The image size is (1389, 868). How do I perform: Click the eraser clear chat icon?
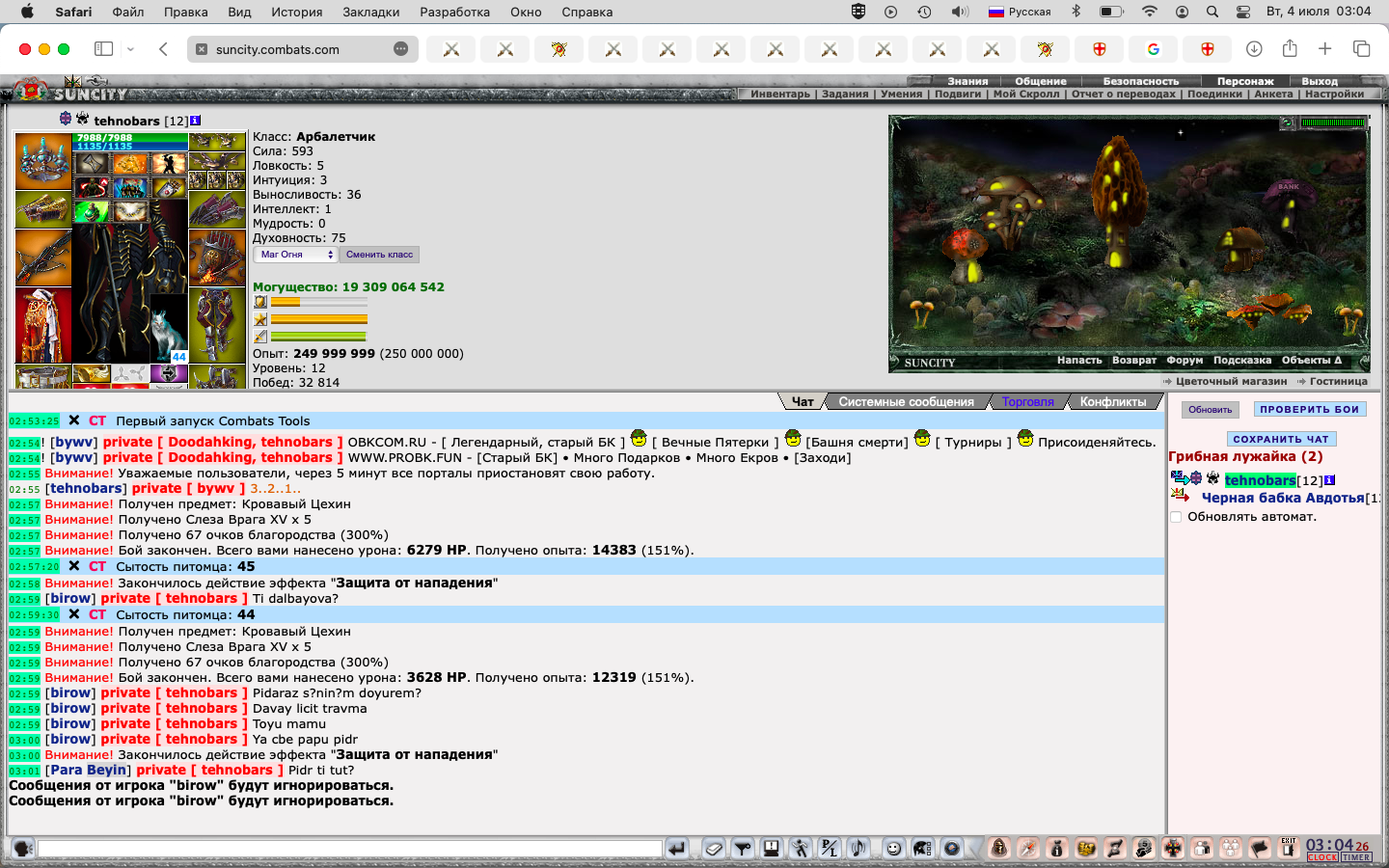pyautogui.click(x=714, y=849)
